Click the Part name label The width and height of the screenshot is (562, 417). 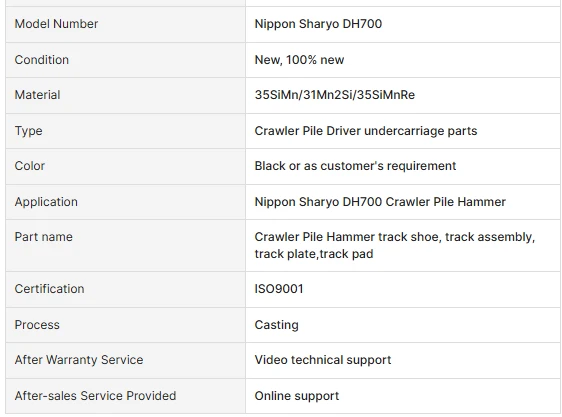pyautogui.click(x=43, y=237)
